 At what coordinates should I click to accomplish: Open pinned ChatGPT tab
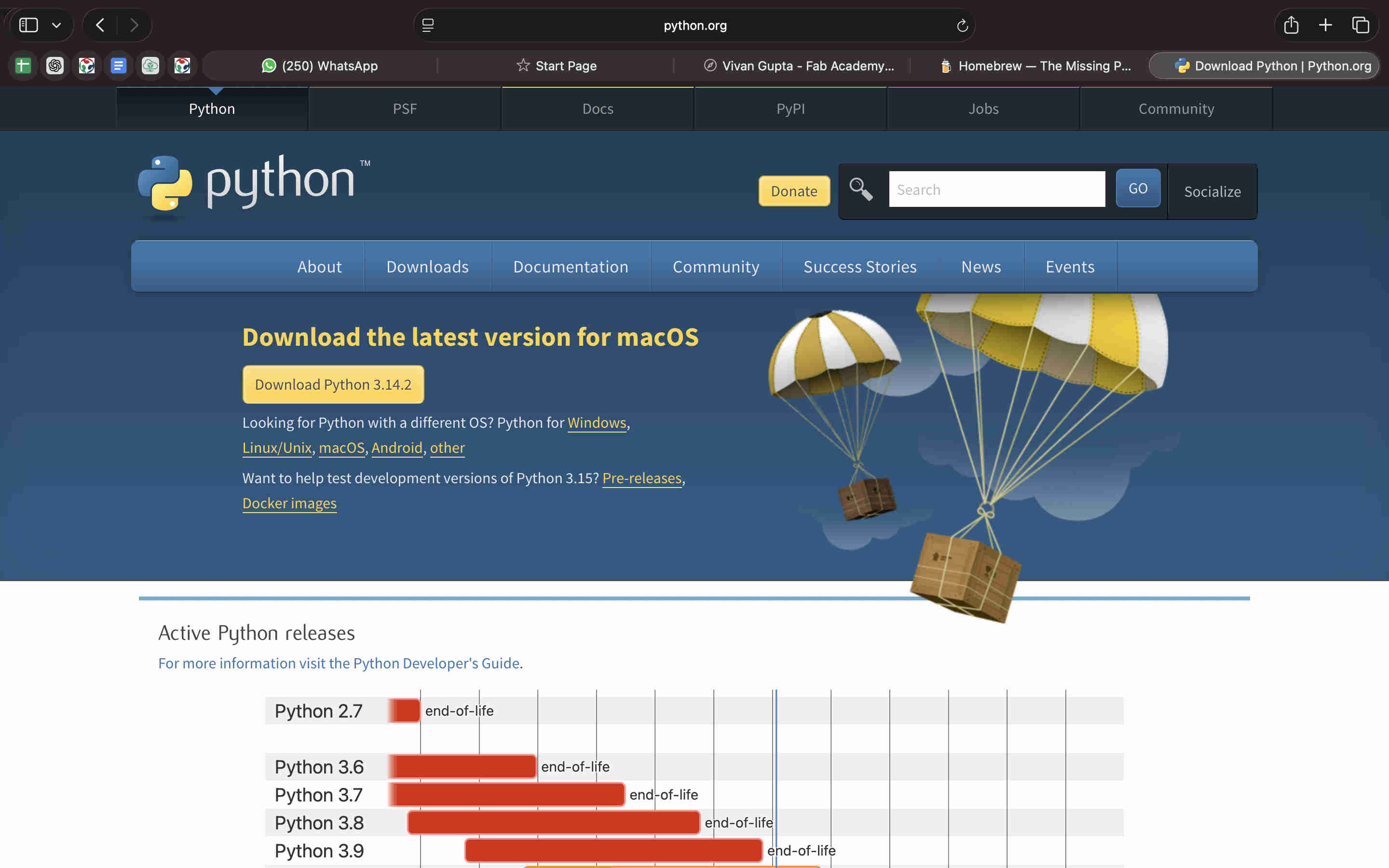[55, 66]
